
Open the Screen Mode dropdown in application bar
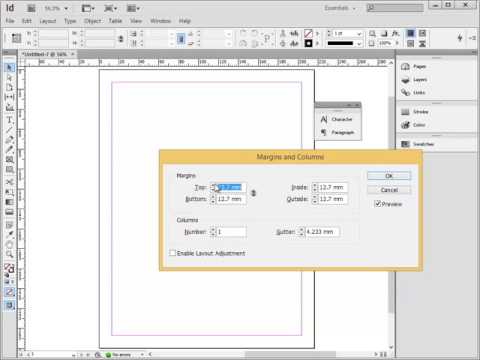point(110,8)
